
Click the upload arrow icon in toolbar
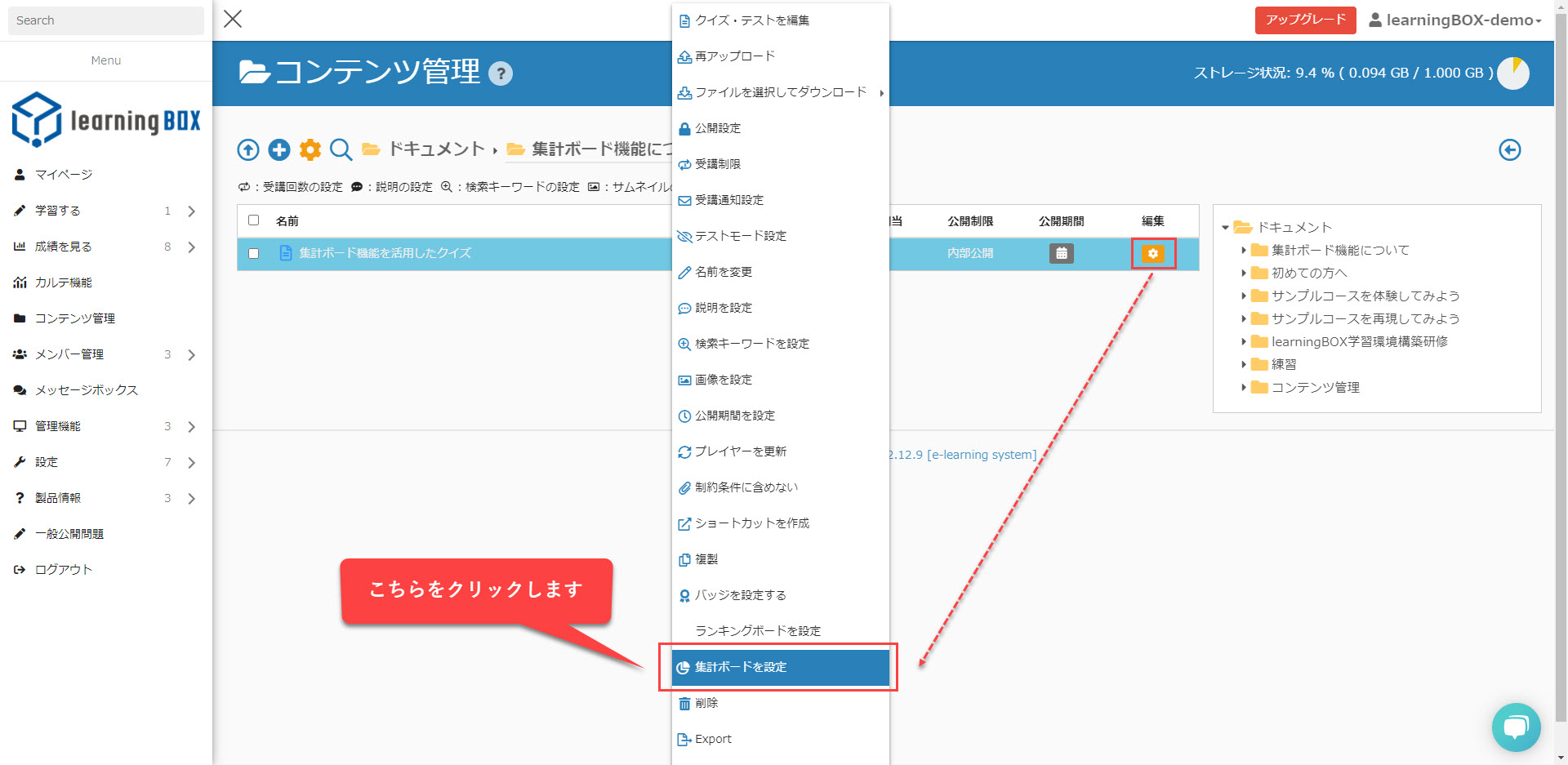tap(248, 149)
